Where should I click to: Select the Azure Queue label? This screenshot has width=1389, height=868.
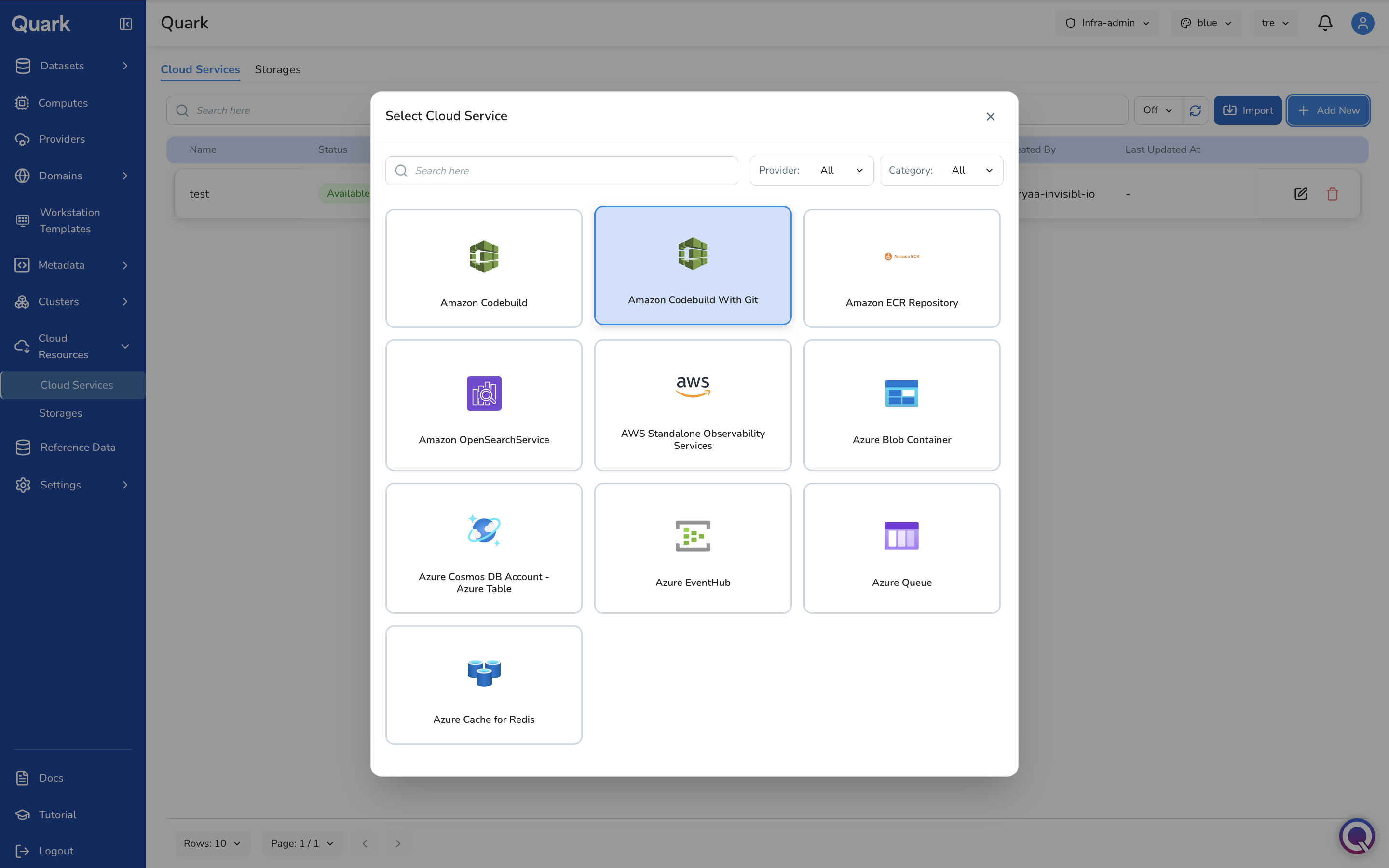(x=902, y=582)
